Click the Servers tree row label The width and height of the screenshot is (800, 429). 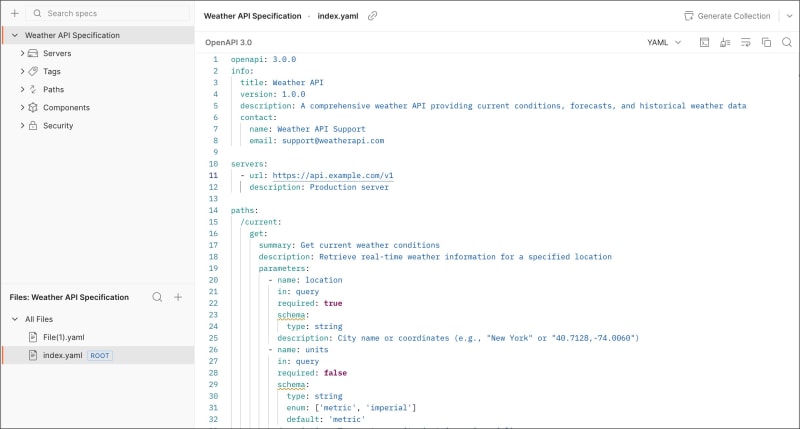[57, 53]
